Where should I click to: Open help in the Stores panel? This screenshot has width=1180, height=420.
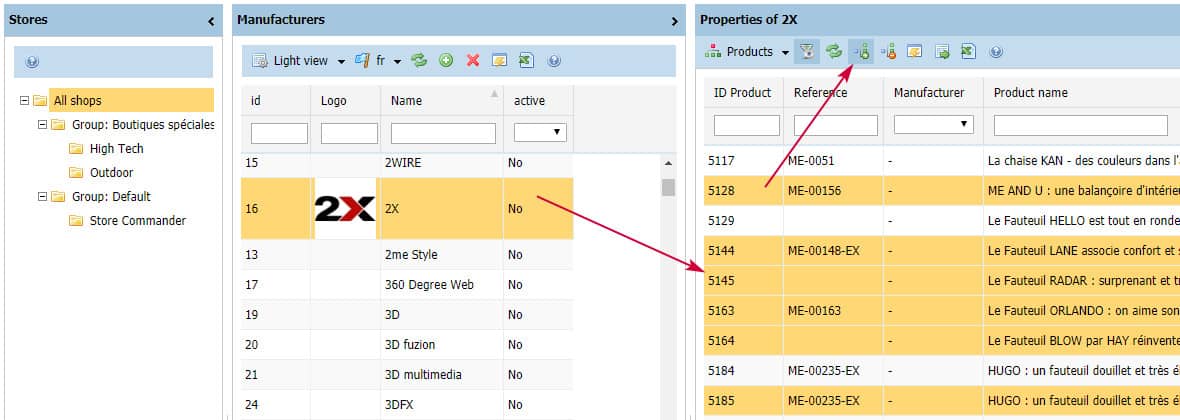pos(32,62)
